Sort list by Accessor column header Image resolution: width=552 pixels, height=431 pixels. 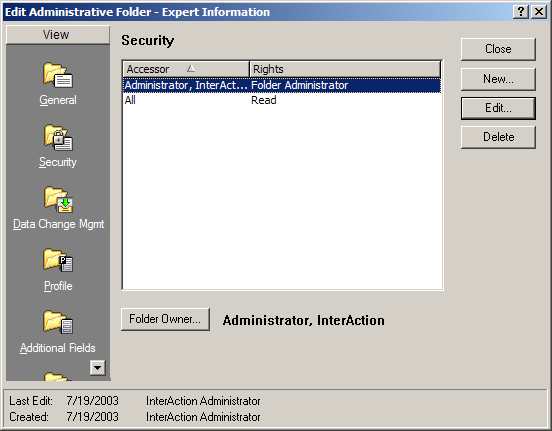click(x=186, y=69)
